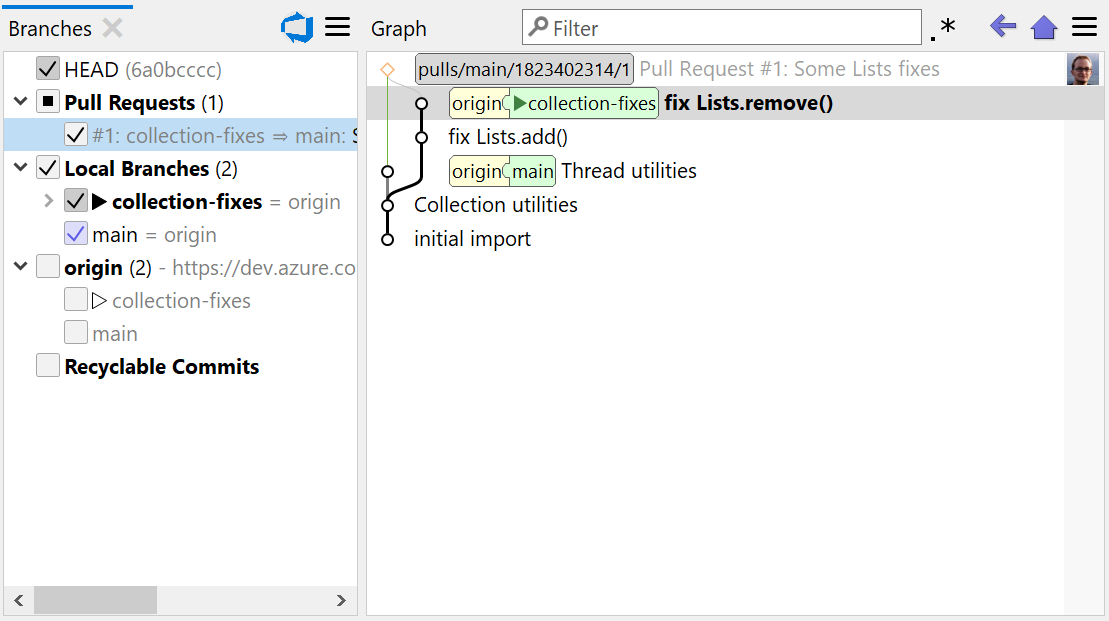Click the pulls/main/1823402314/1 ref label
The image size is (1109, 621).
tap(525, 68)
